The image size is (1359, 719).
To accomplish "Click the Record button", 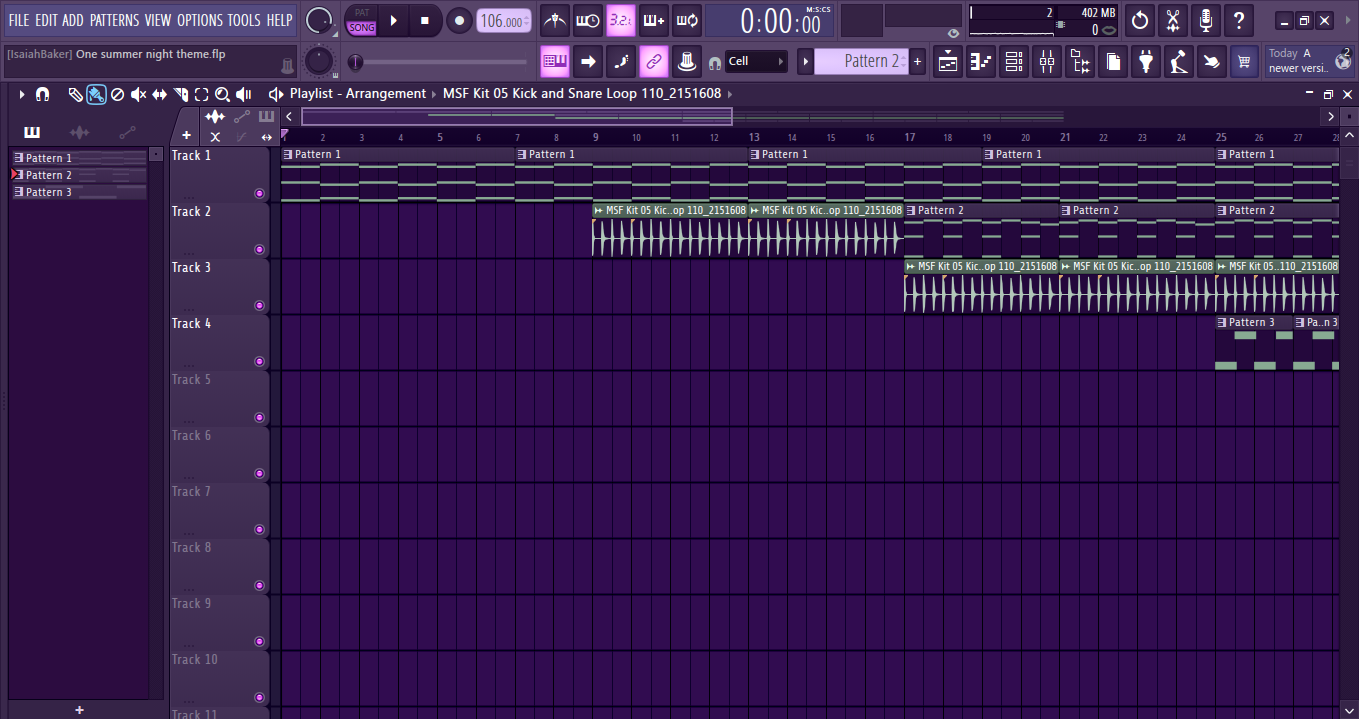I will pyautogui.click(x=459, y=20).
